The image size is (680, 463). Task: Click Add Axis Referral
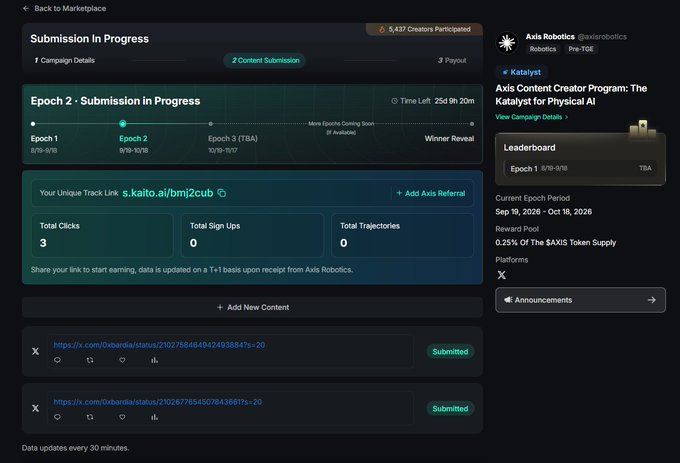431,193
